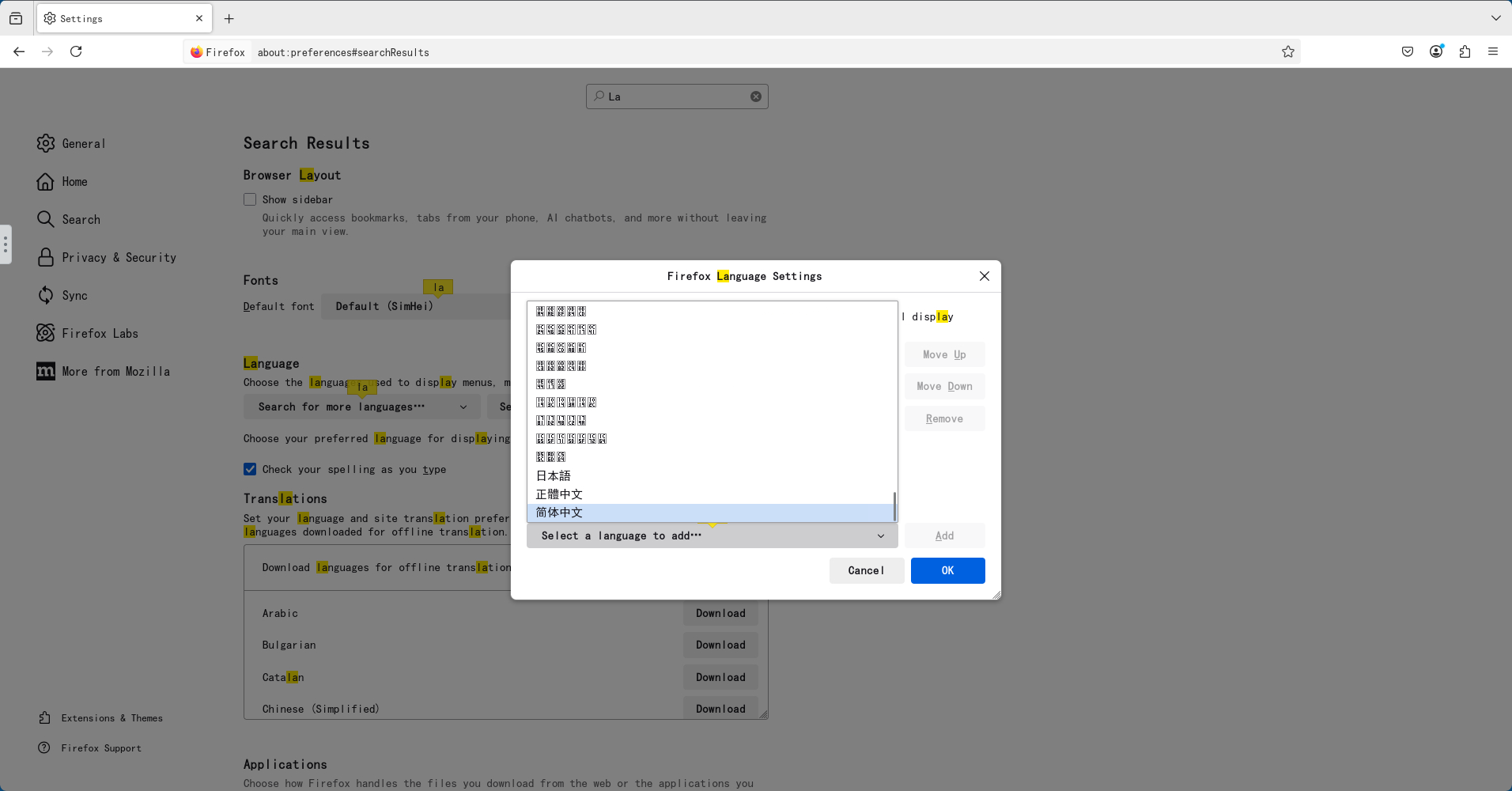
Task: Open the Firefox application menu
Action: (x=1493, y=51)
